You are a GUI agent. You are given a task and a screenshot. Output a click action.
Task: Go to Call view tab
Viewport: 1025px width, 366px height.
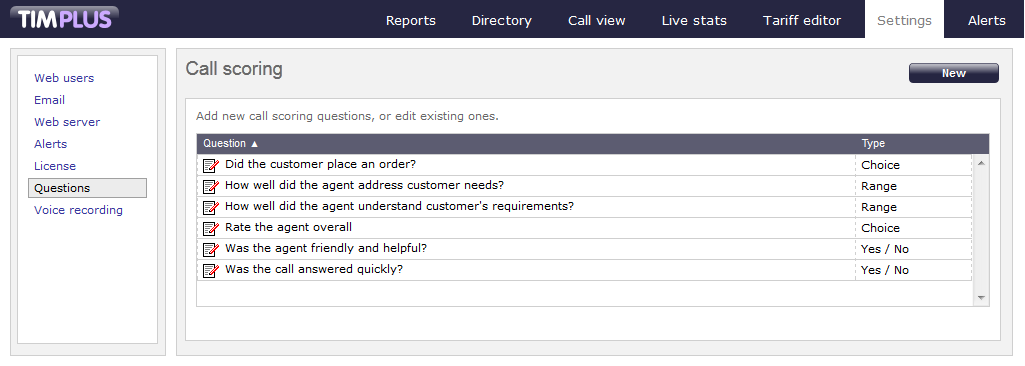point(596,20)
